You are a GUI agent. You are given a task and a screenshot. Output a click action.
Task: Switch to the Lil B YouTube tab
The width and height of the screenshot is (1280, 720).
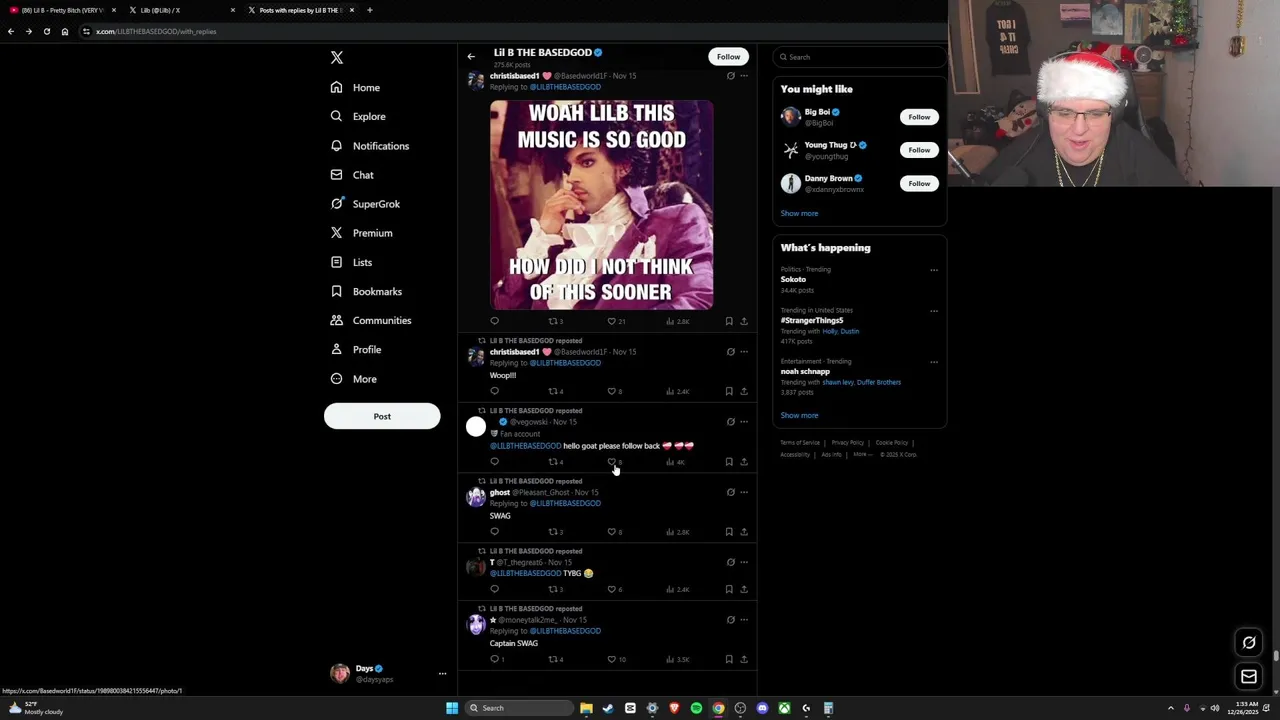pos(60,10)
